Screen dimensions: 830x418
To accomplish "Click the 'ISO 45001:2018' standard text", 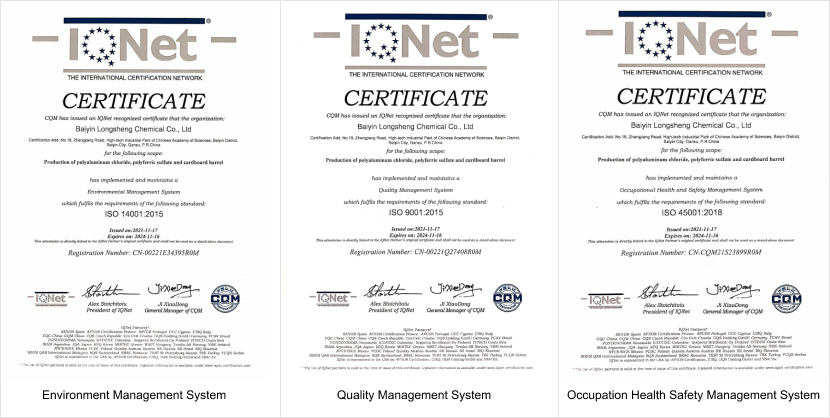I will click(692, 213).
